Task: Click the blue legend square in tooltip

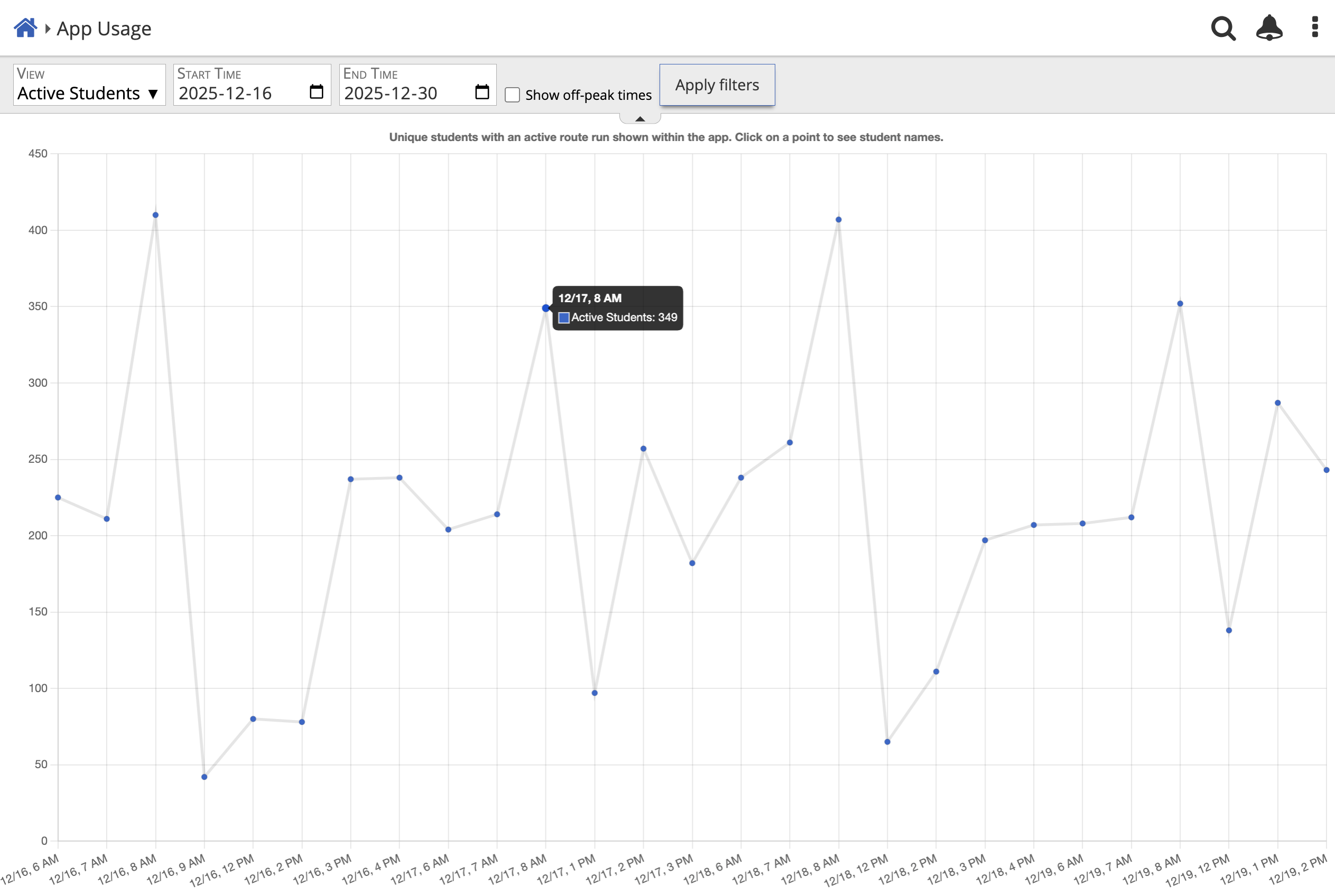Action: 563,318
